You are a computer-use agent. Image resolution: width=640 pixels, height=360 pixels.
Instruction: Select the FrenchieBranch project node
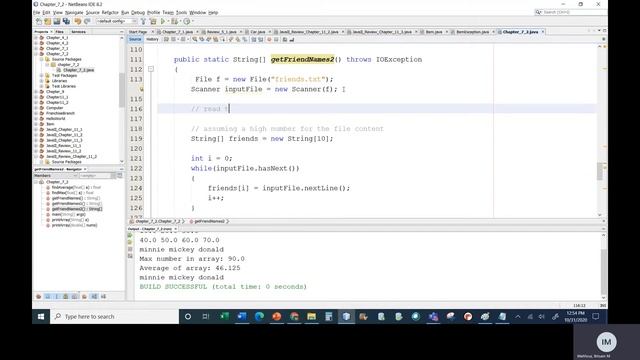(x=60, y=113)
